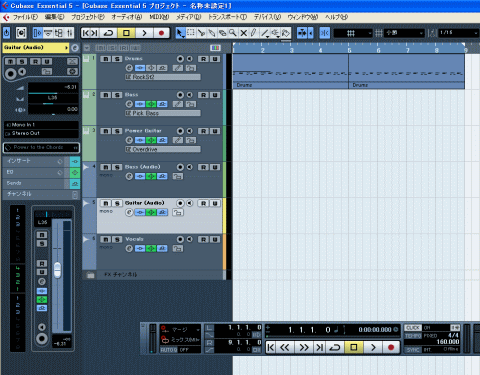Image resolution: width=480 pixels, height=375 pixels.
Task: Open the ファイル menu
Action: 25,17
